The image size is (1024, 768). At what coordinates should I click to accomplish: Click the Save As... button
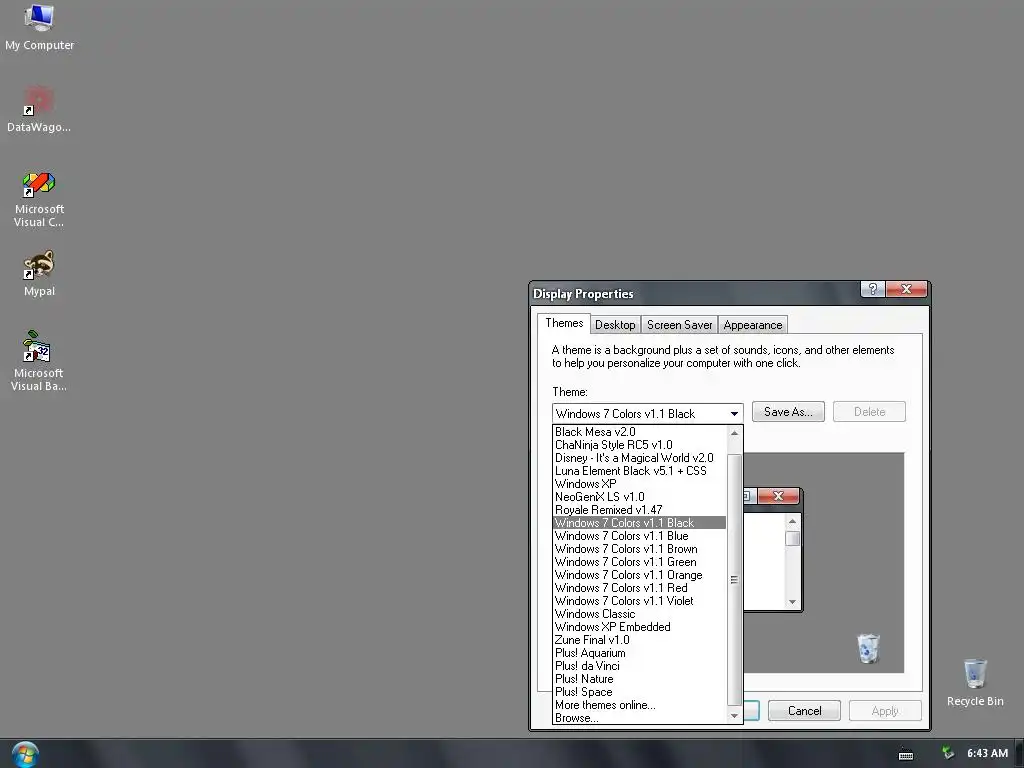click(788, 411)
